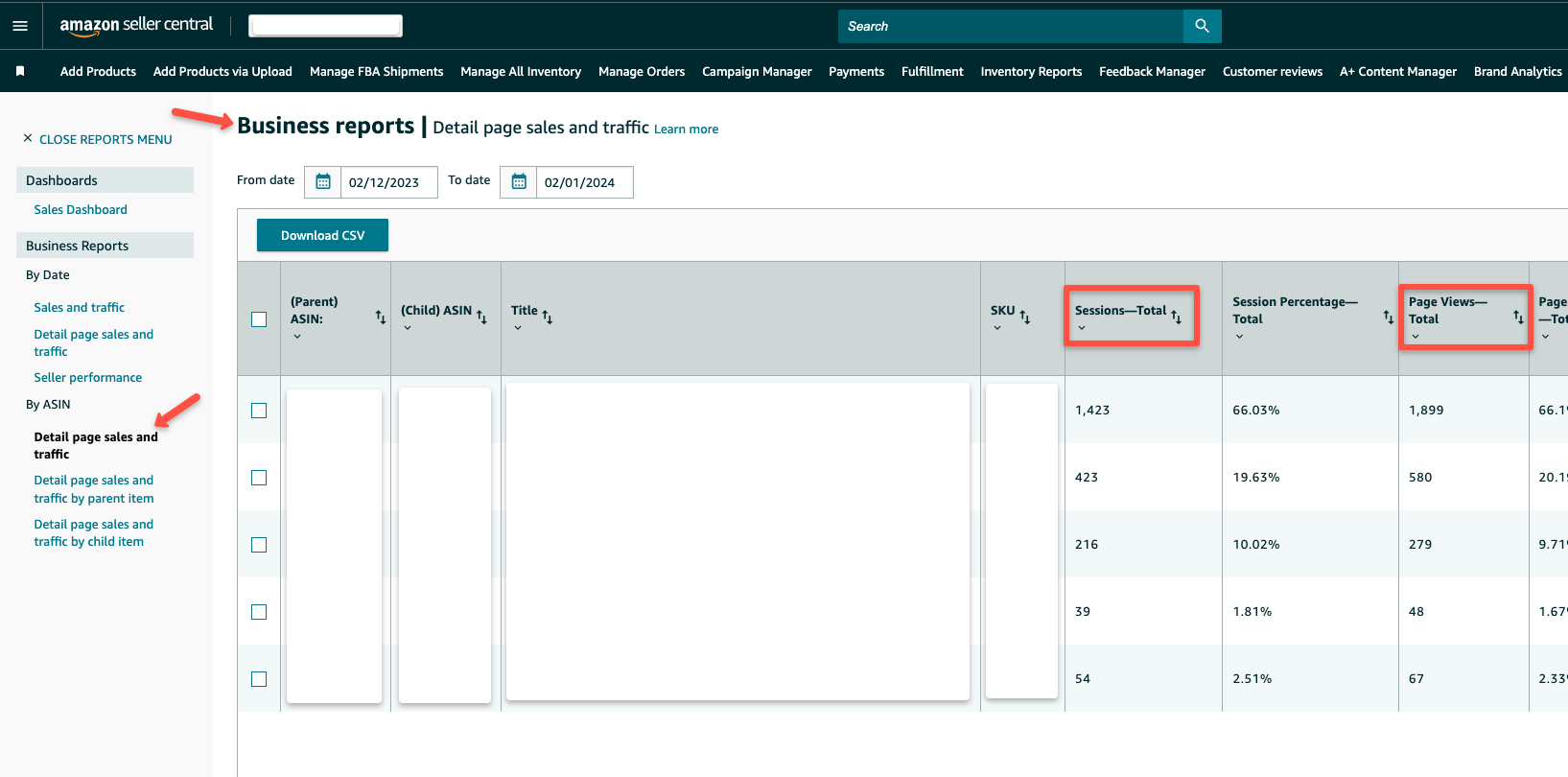Check the row with 1,423 sessions

coord(259,411)
